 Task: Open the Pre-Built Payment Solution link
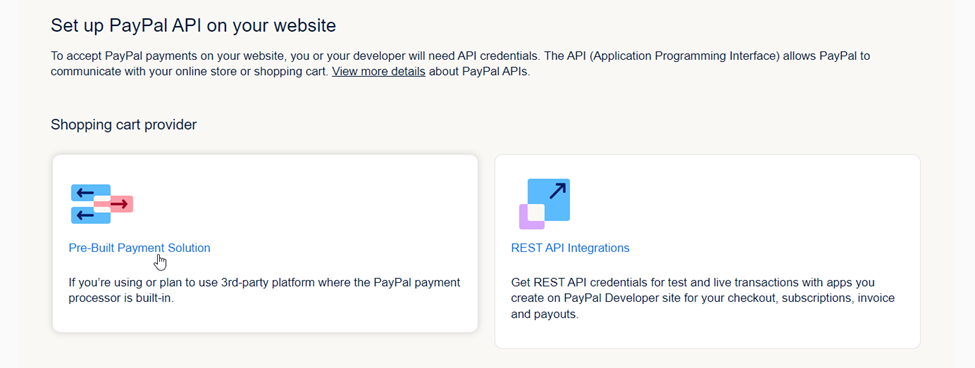pyautogui.click(x=139, y=247)
